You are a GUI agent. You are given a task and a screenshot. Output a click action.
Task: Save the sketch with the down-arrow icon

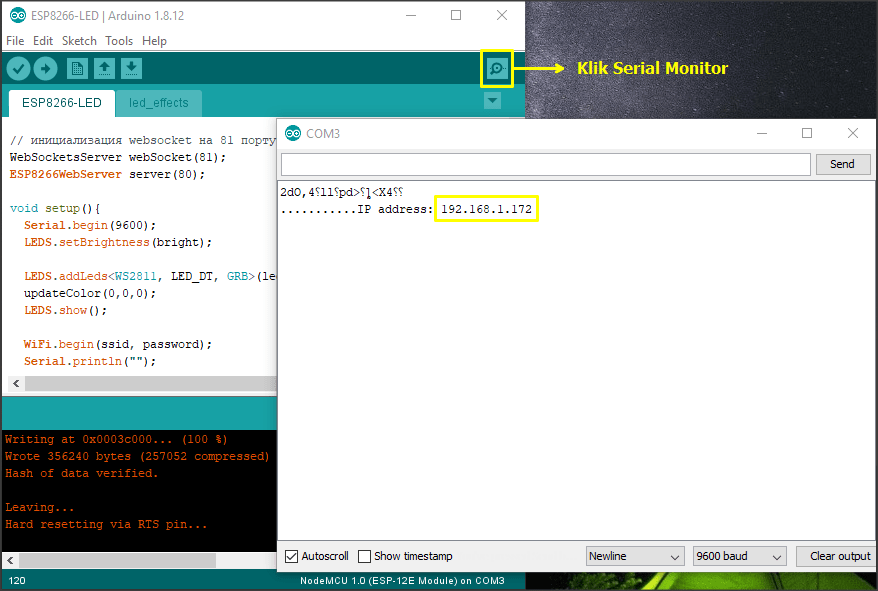[131, 69]
